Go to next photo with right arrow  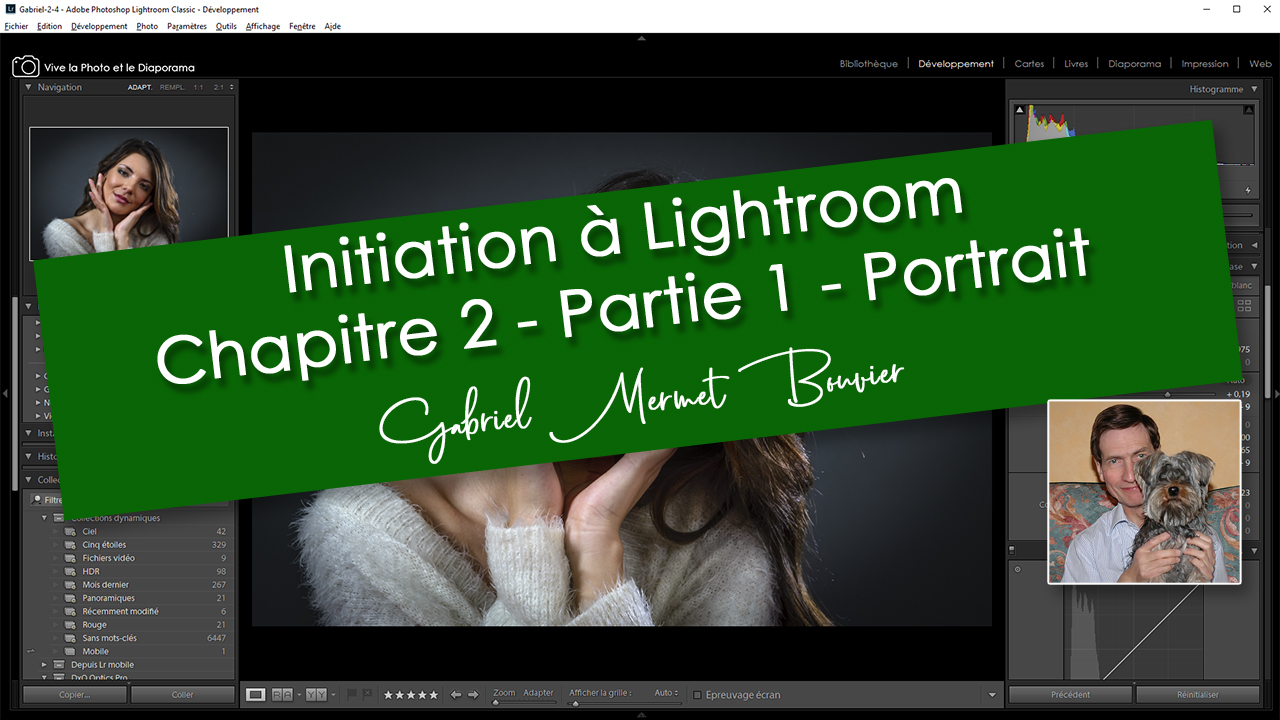tap(473, 694)
